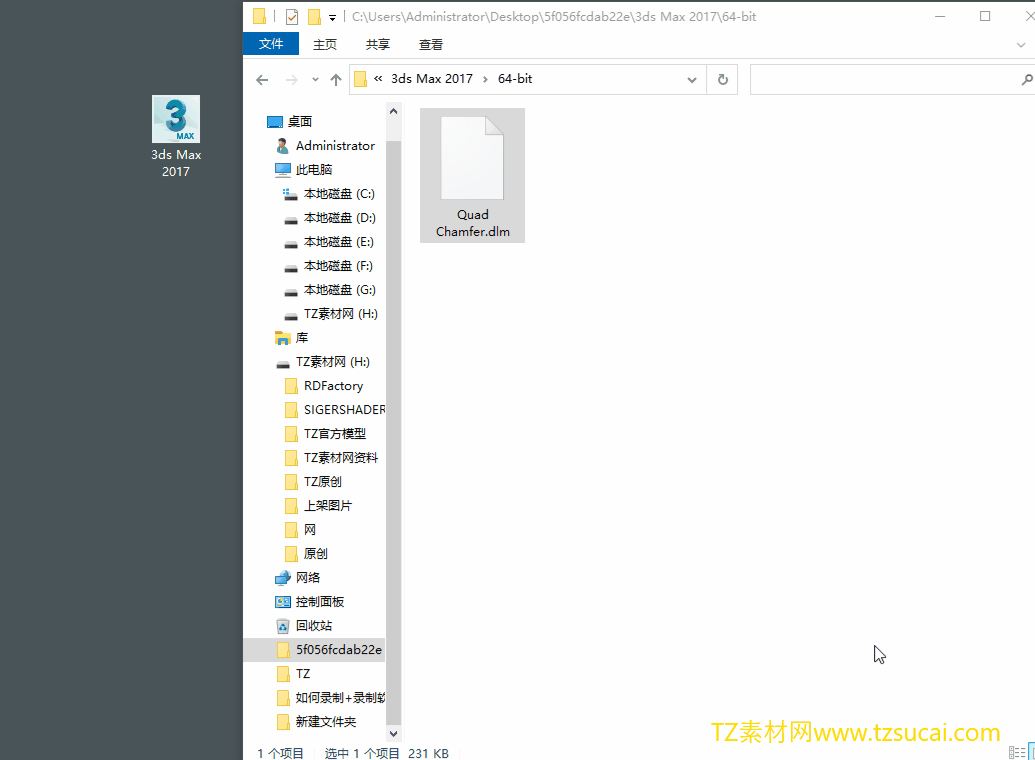The width and height of the screenshot is (1035, 760).
Task: Select the 5f056fcdab22e folder
Action: click(x=339, y=650)
